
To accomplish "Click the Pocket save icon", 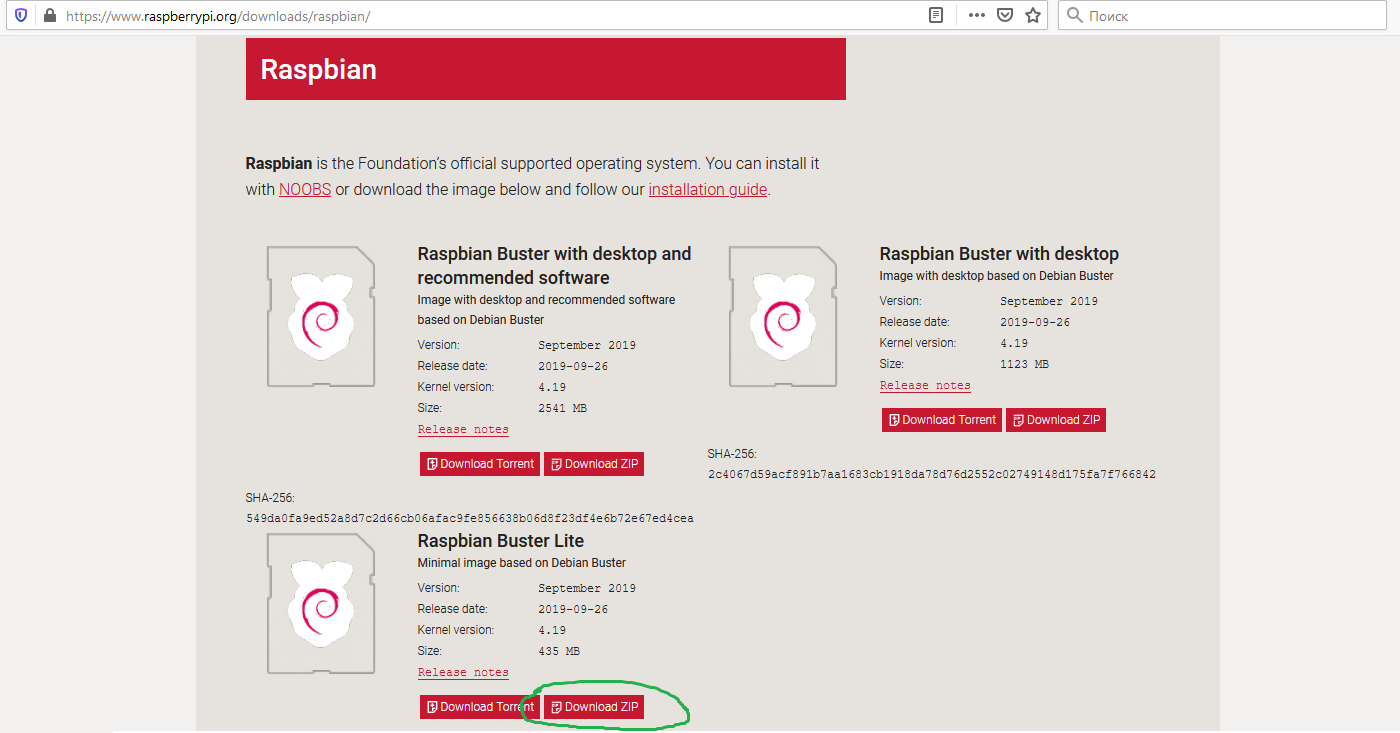I will pos(1005,15).
